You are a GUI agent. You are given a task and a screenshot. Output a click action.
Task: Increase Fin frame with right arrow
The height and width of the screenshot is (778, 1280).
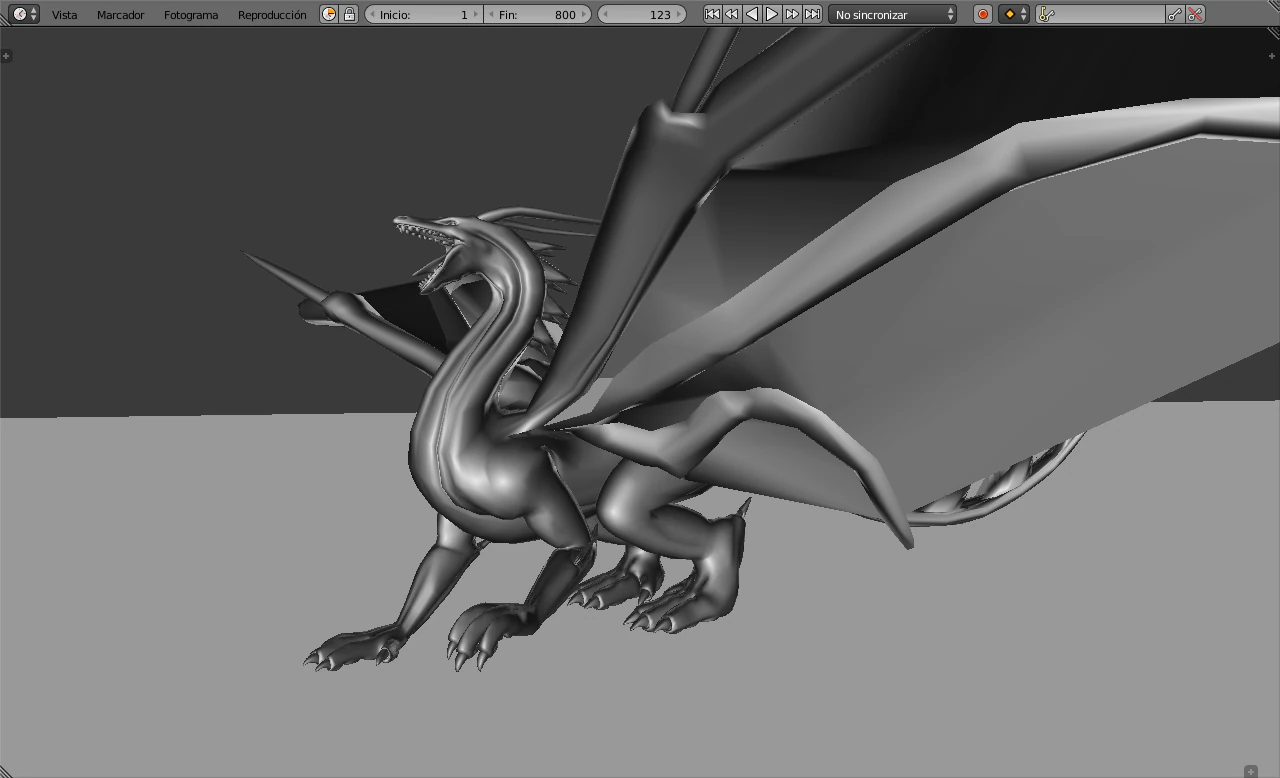coord(585,14)
